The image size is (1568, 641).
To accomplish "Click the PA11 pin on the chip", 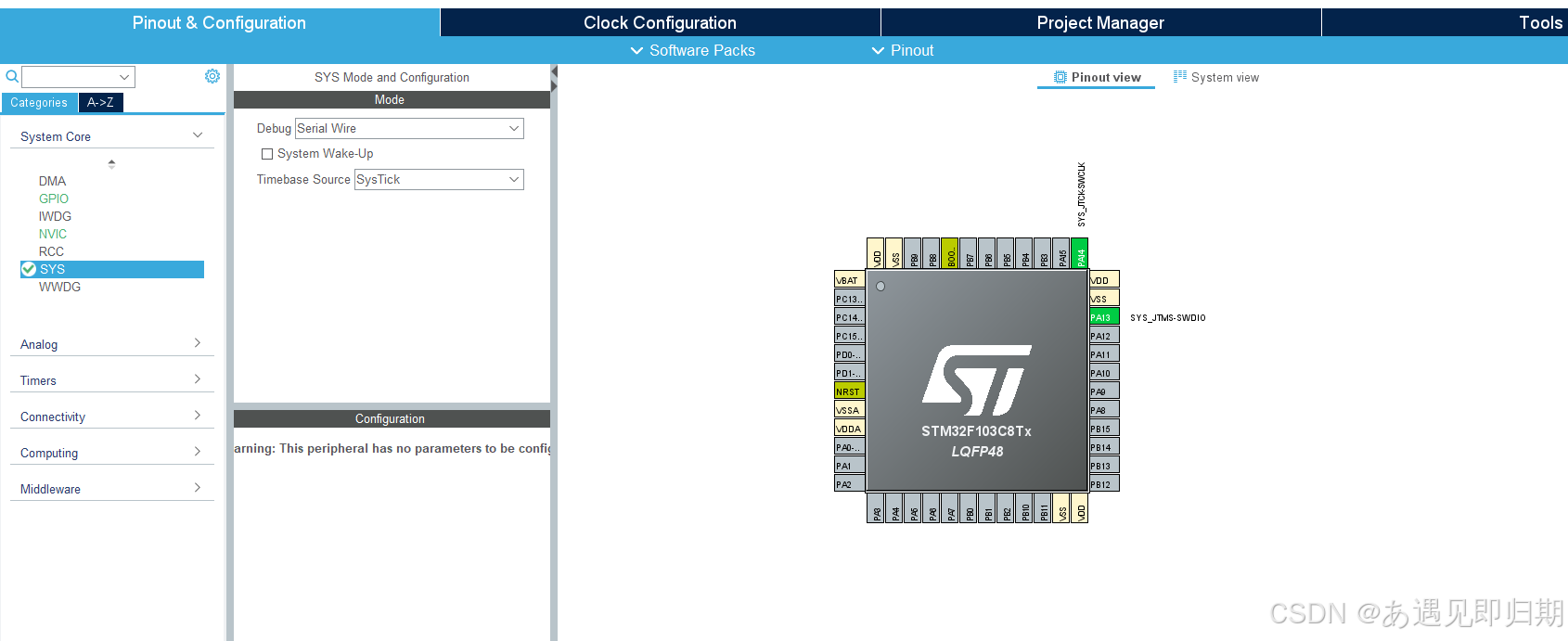I will tap(1104, 354).
